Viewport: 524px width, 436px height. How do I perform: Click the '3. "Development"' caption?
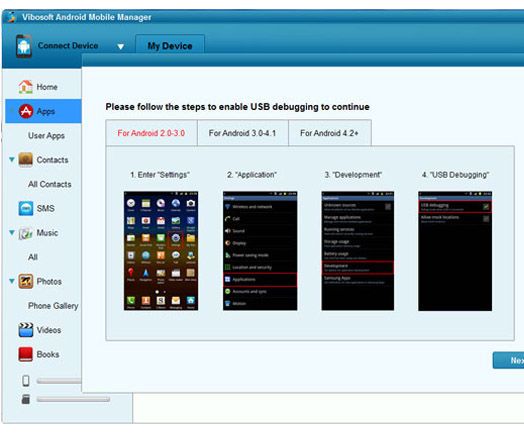[353, 175]
